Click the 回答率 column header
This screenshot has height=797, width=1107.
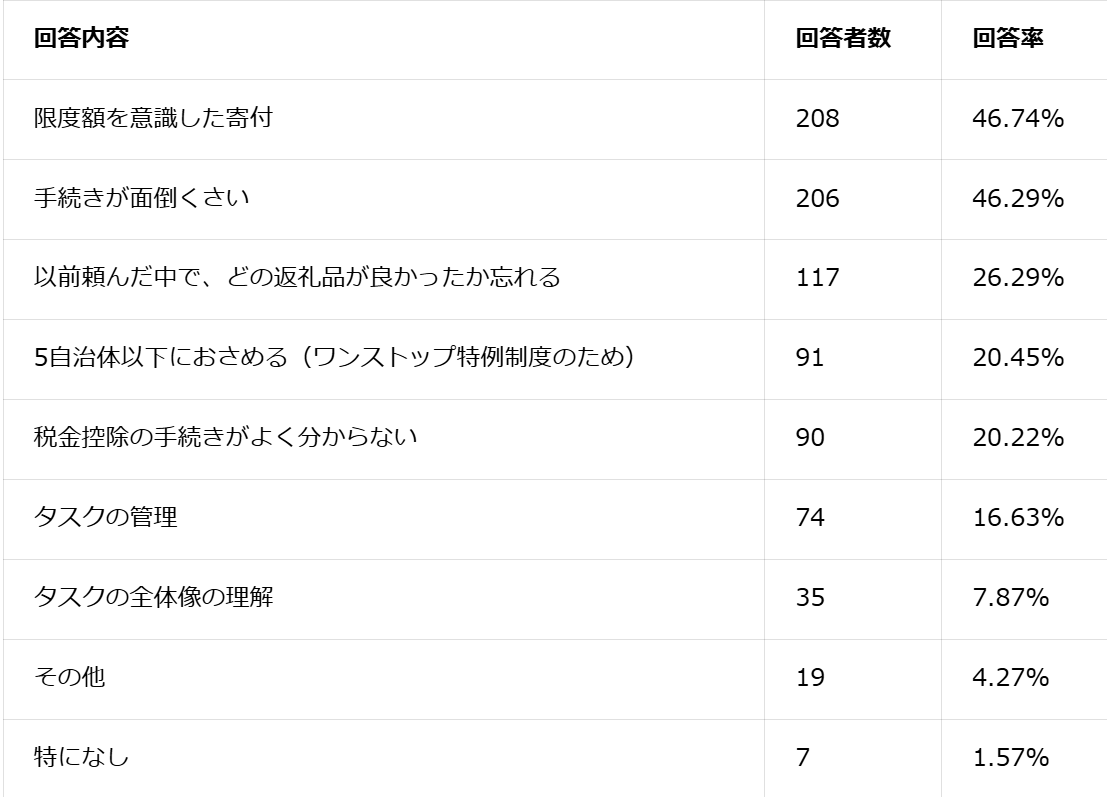pyautogui.click(x=1008, y=39)
